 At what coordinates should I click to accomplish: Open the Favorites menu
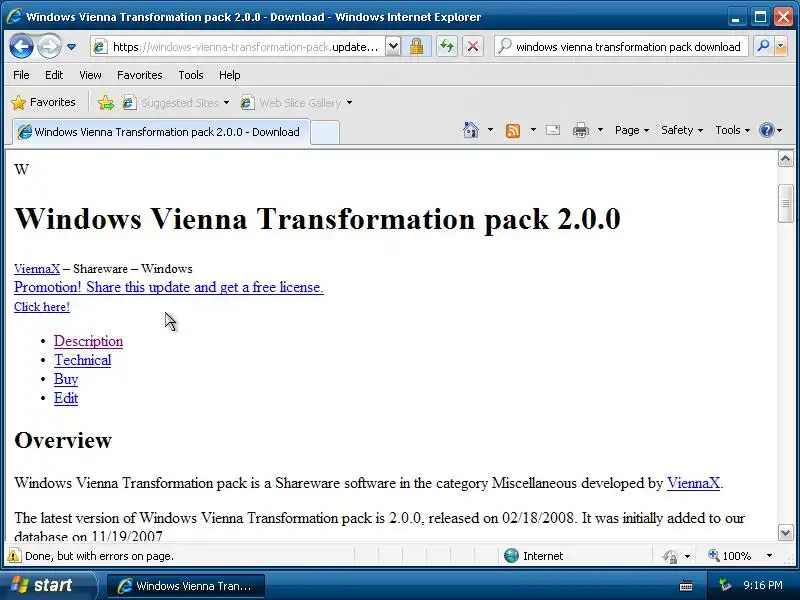[139, 75]
